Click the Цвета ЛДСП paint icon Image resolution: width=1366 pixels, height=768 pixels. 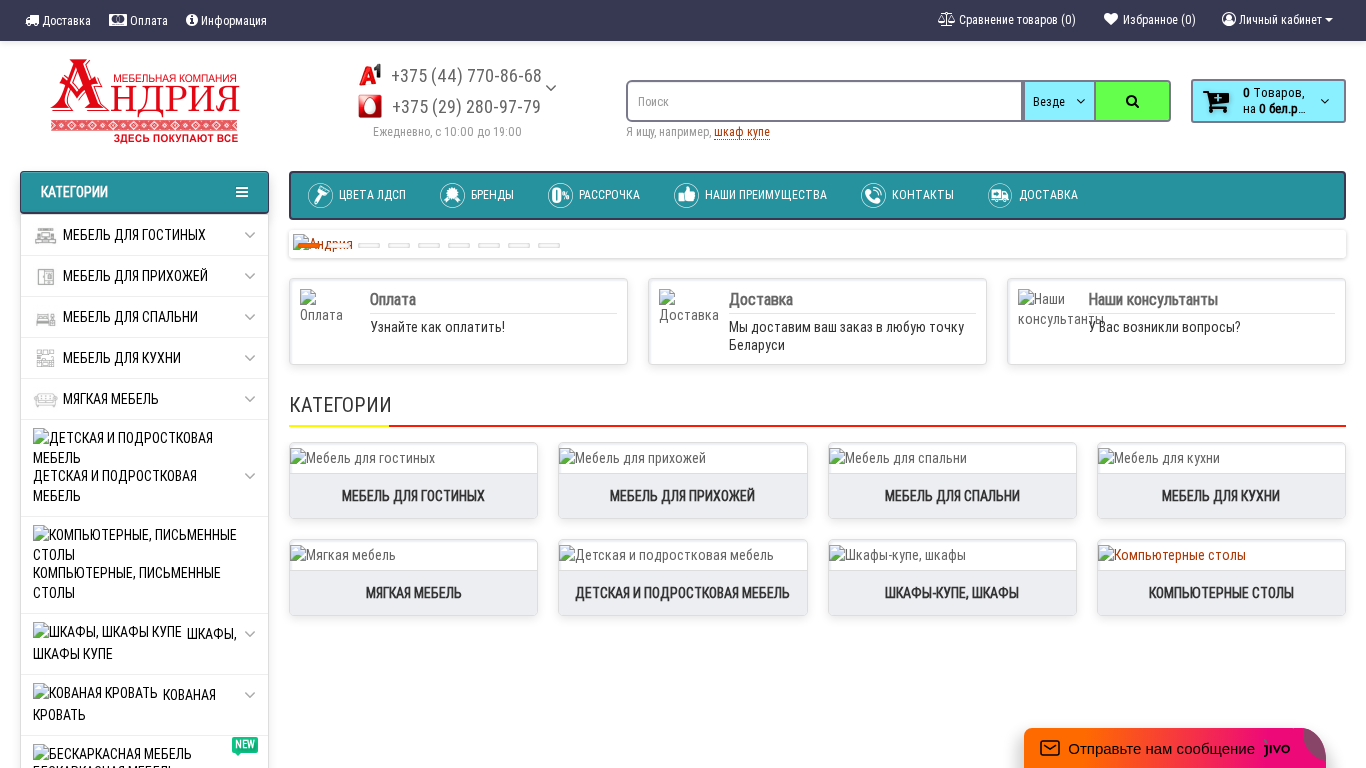click(320, 195)
